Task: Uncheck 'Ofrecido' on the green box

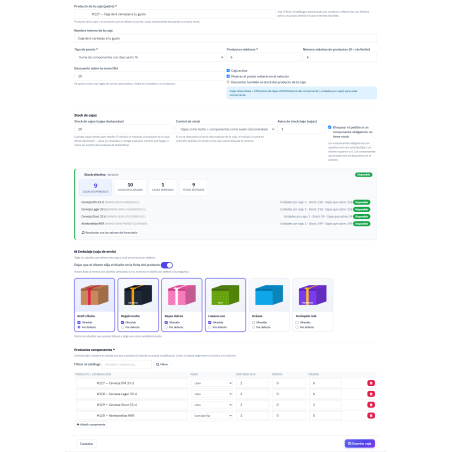Action: pos(210,322)
